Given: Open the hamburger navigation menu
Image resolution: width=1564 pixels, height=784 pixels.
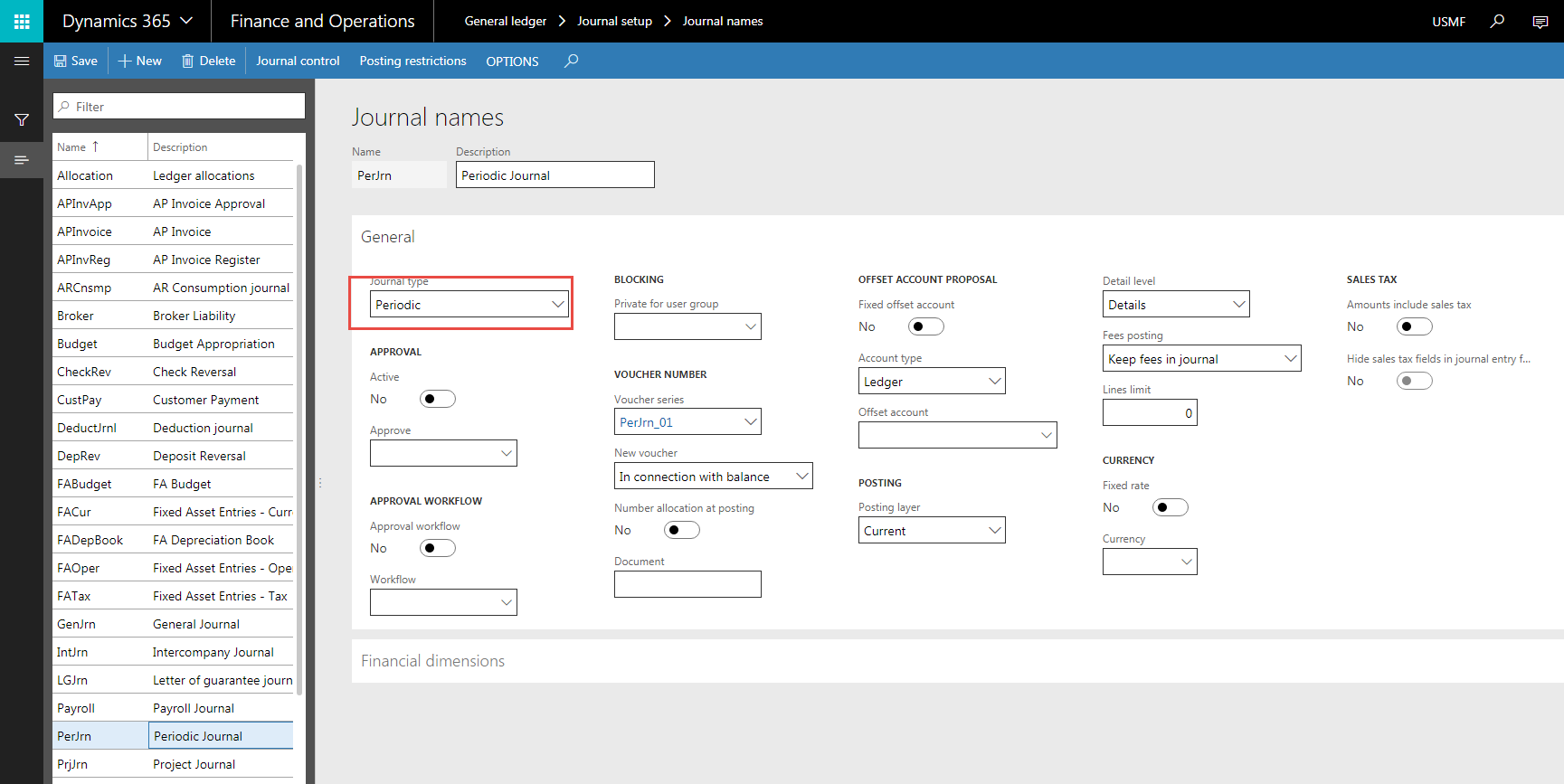Looking at the screenshot, I should pos(22,61).
